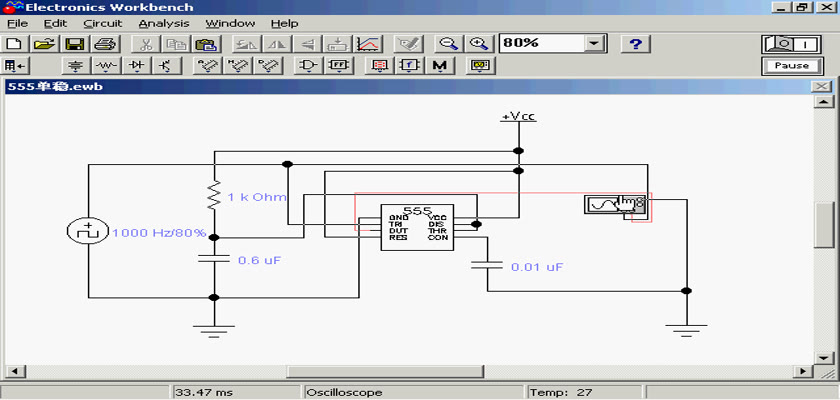Click the '0.6 uF' capacitor label
The width and height of the screenshot is (840, 400).
(259, 260)
